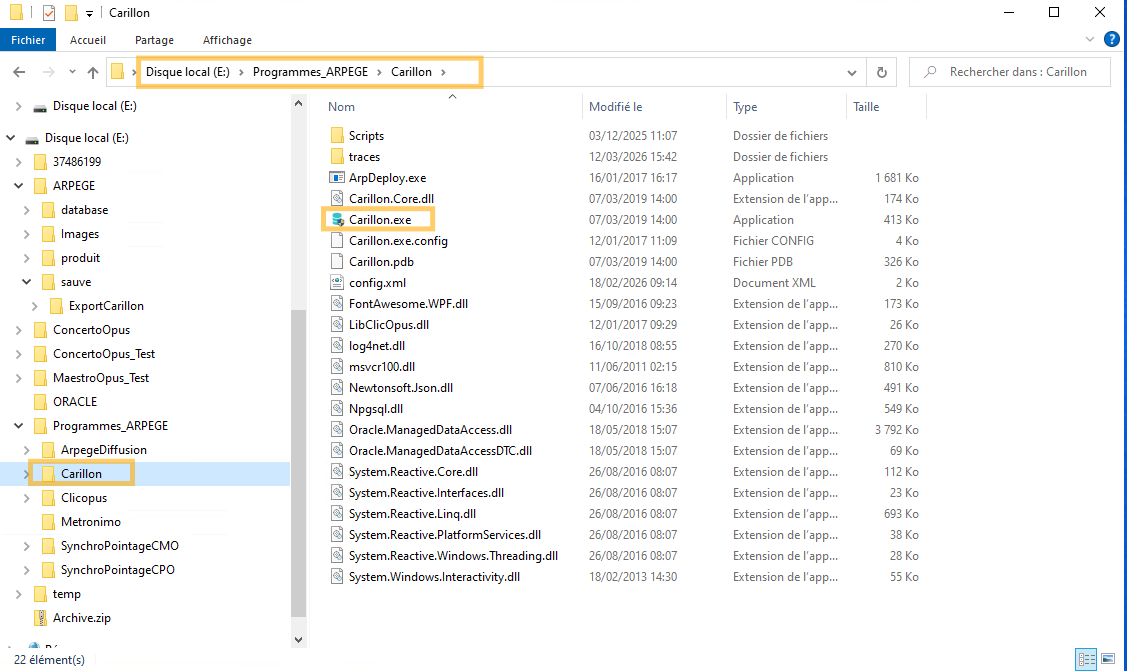Select the System.Reactive.Interfaces.dll file name
Screen dimensions: 1127x671
[x=426, y=493]
